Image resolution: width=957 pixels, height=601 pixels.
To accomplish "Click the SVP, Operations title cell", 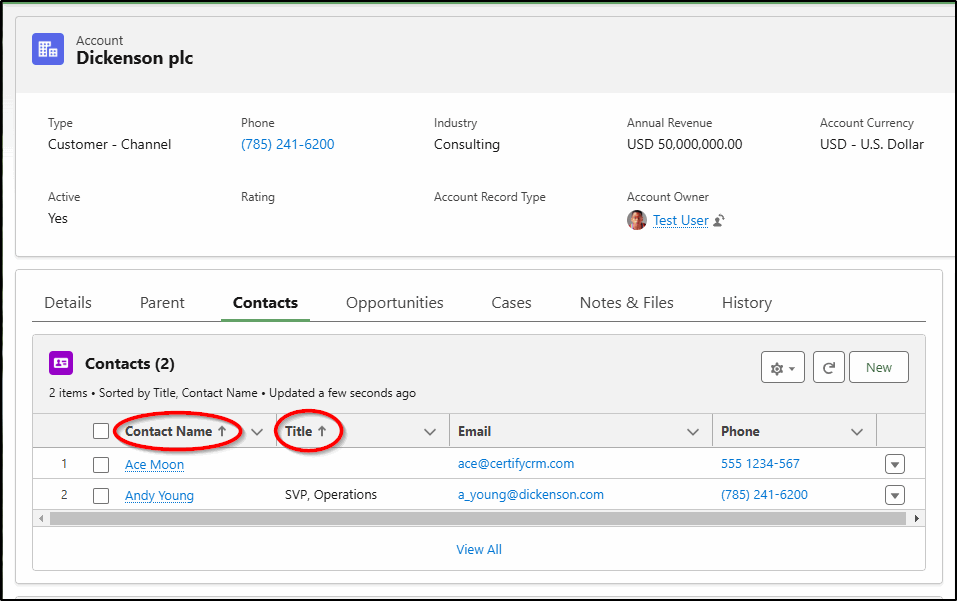I will click(x=331, y=495).
